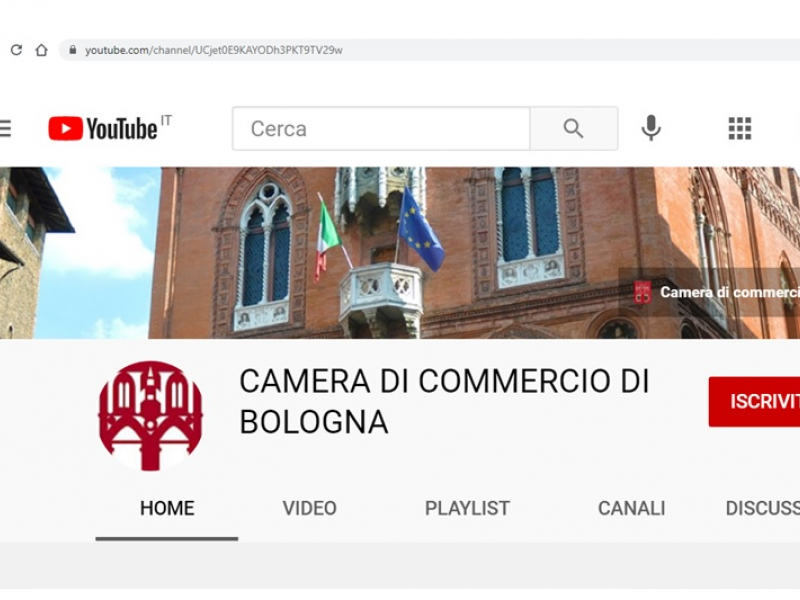This screenshot has height=600, width=800.
Task: Click inside the Cerca search field
Action: [380, 128]
